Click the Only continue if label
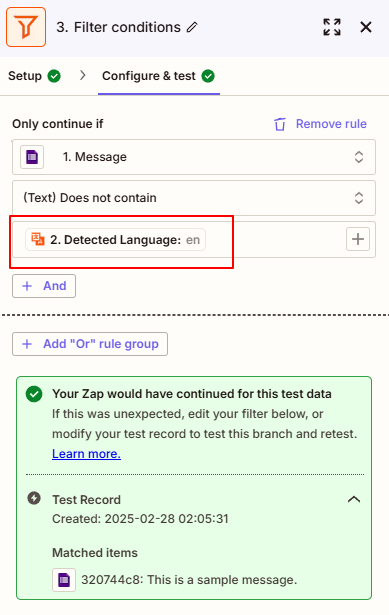Screen dimensions: 389x615 pos(58,124)
